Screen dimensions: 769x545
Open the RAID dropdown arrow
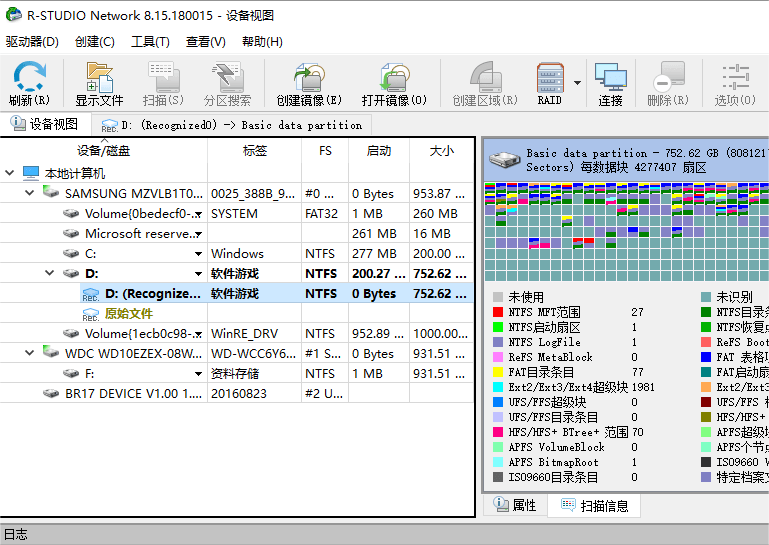pos(577,82)
